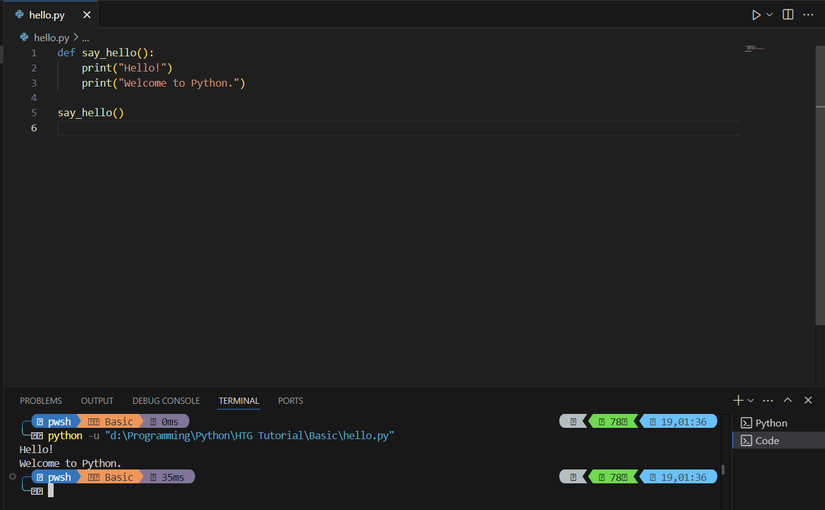Show the DEBUG CONSOLE tab

coord(166,401)
